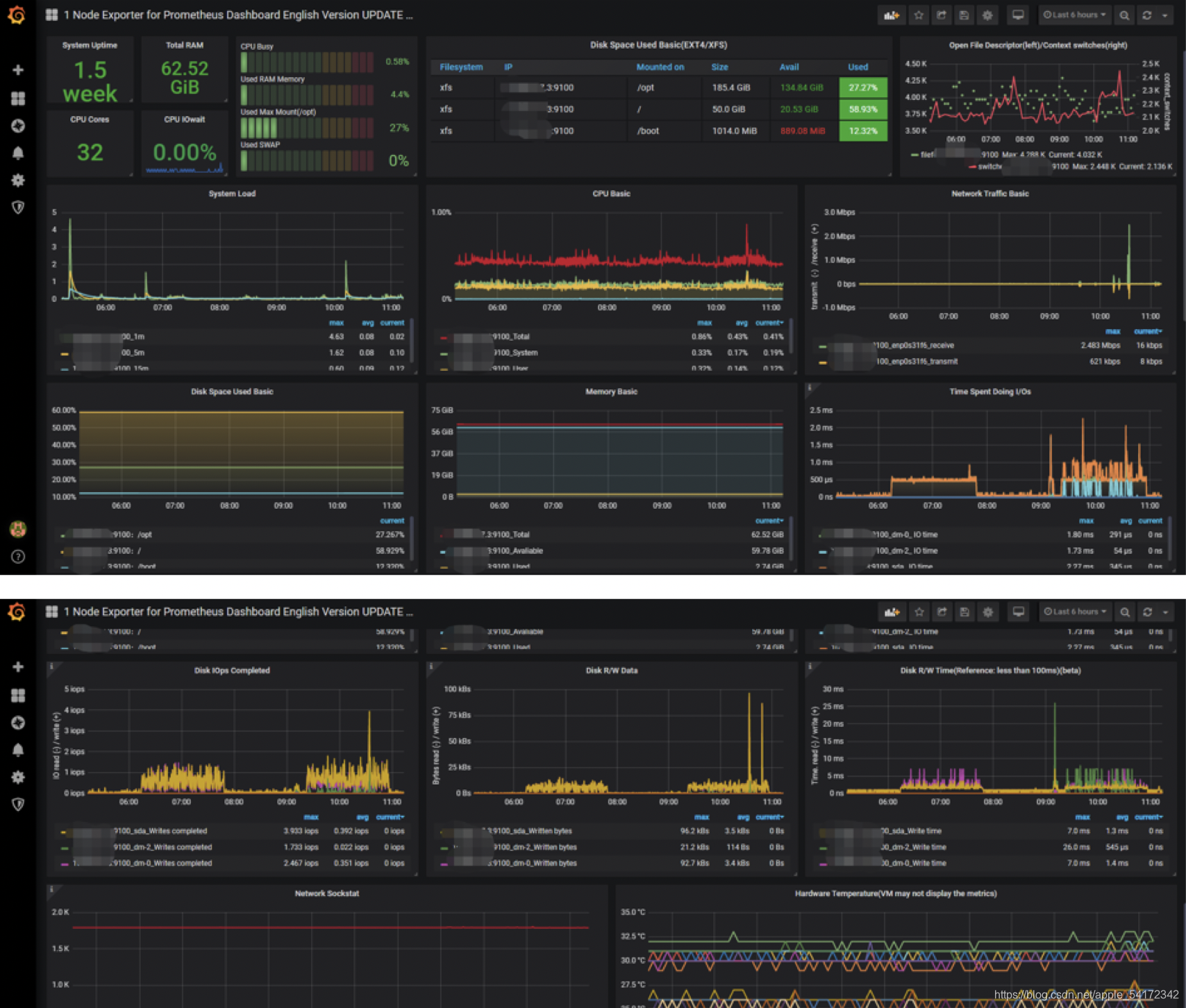Star the dashboard in the upper header

(x=918, y=15)
